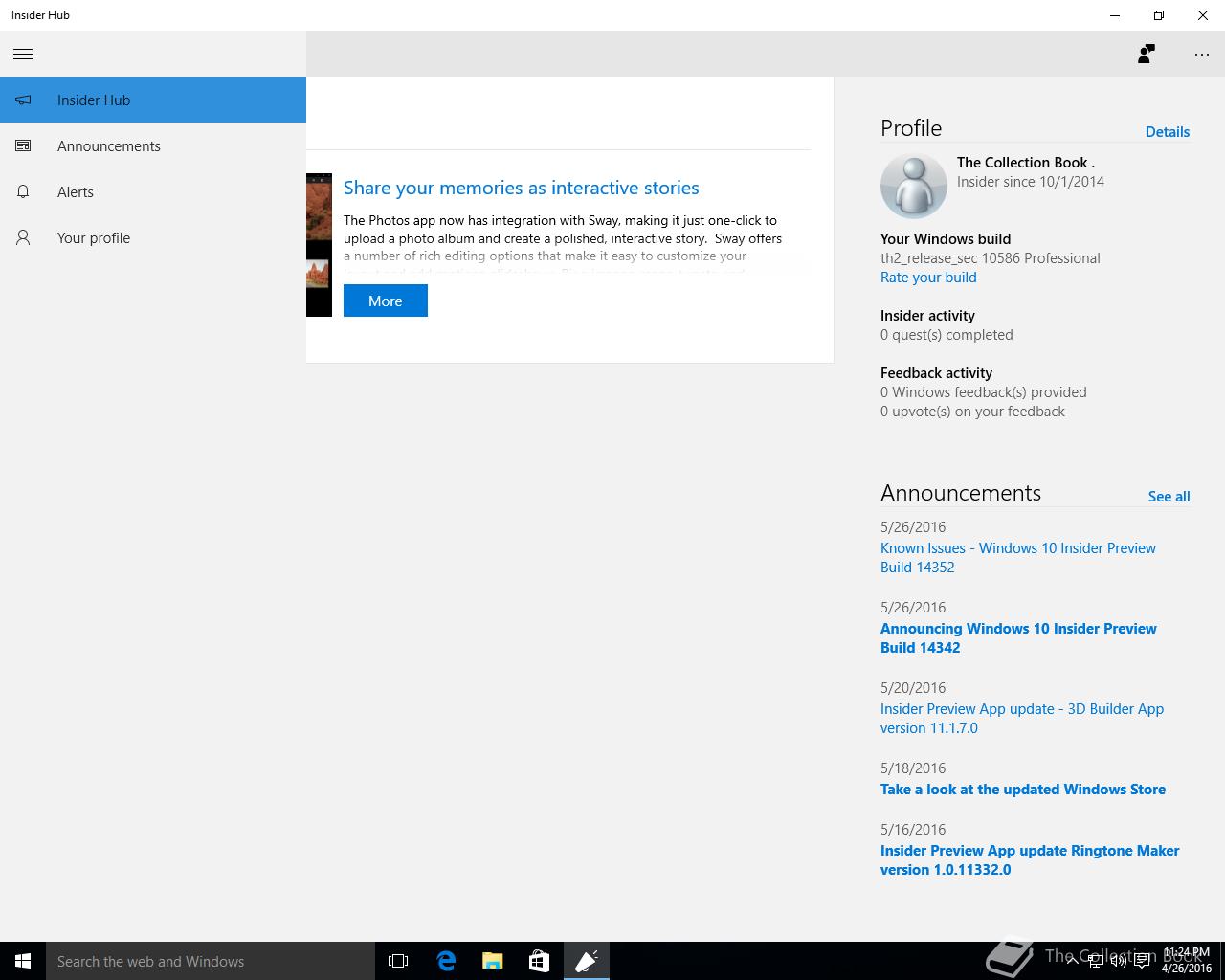This screenshot has width=1225, height=980.
Task: Click the Profile section heading
Action: click(911, 128)
